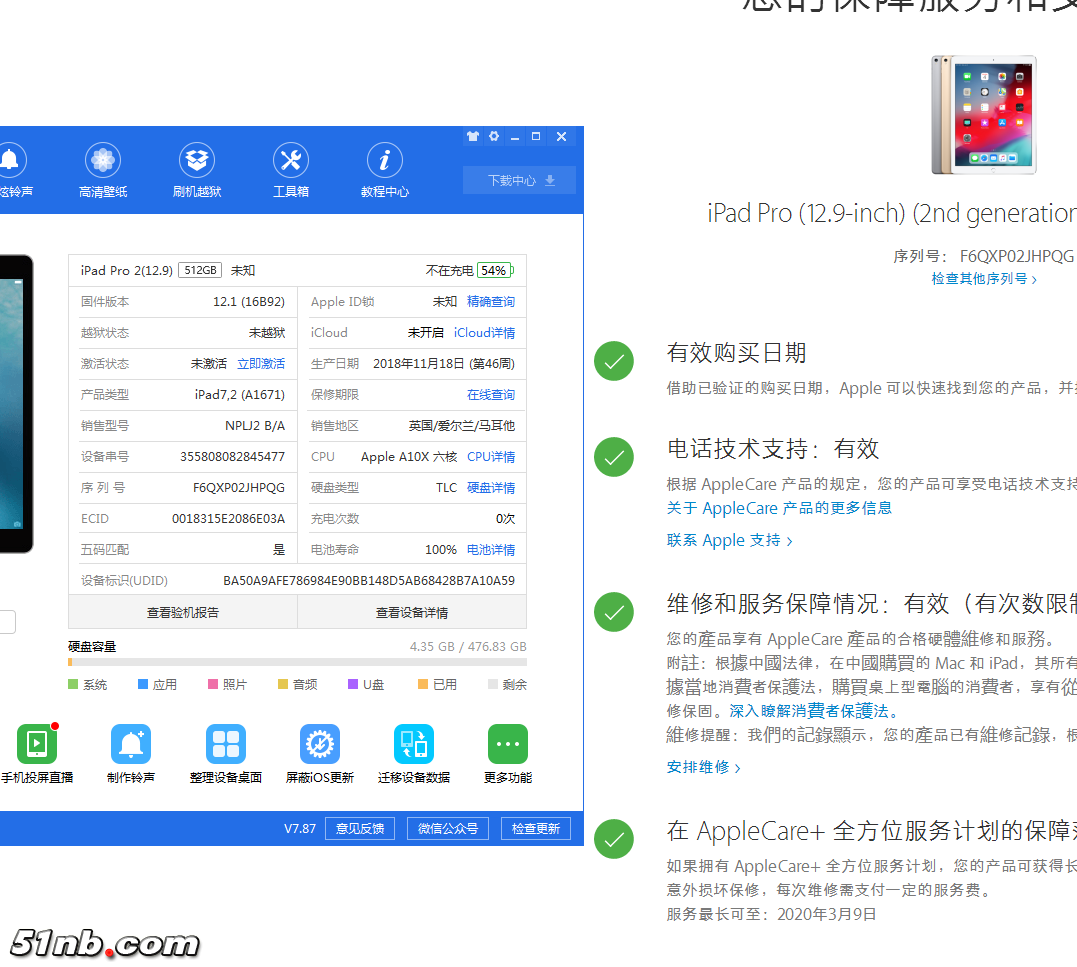Screen dimensions: 1077x967
Task: Open the 刷机越狱 jailbreak tool
Action: click(196, 170)
